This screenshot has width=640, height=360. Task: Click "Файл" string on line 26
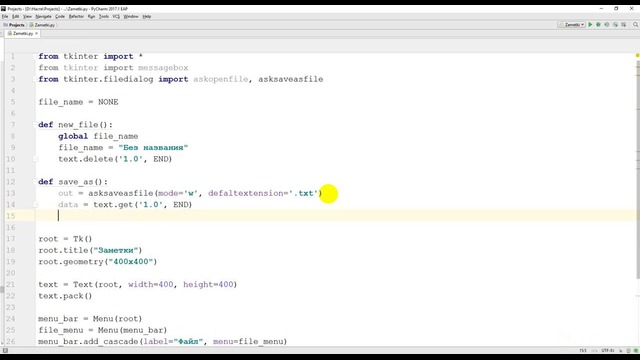(x=189, y=342)
